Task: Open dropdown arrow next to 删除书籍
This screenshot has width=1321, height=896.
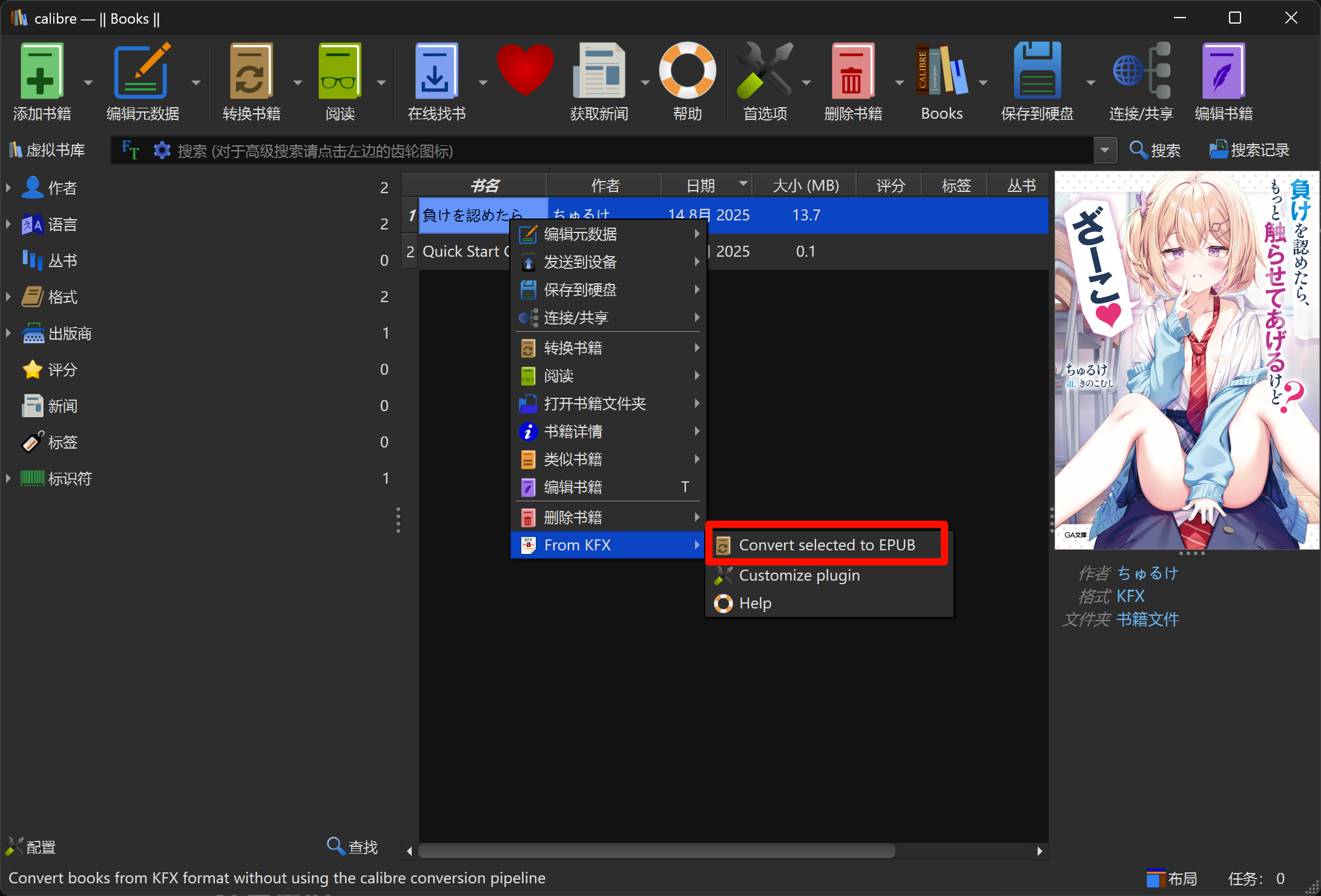Action: point(899,82)
